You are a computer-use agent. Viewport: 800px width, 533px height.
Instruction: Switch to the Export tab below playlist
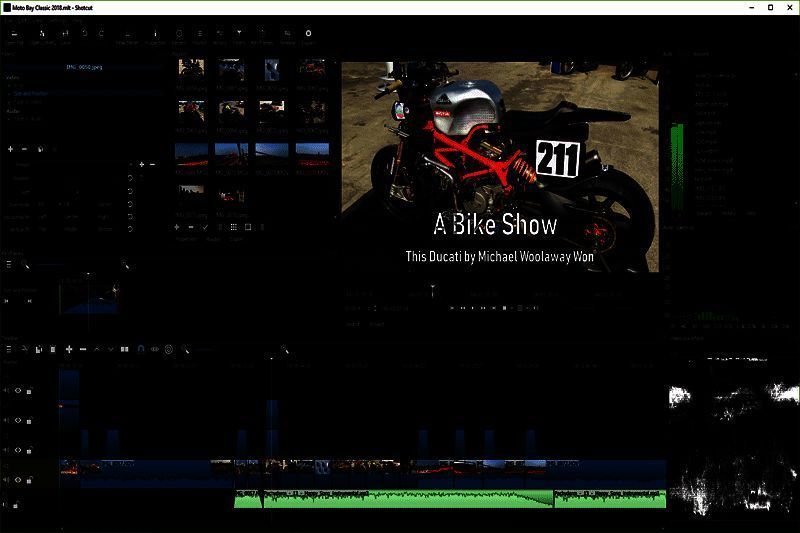pos(238,240)
